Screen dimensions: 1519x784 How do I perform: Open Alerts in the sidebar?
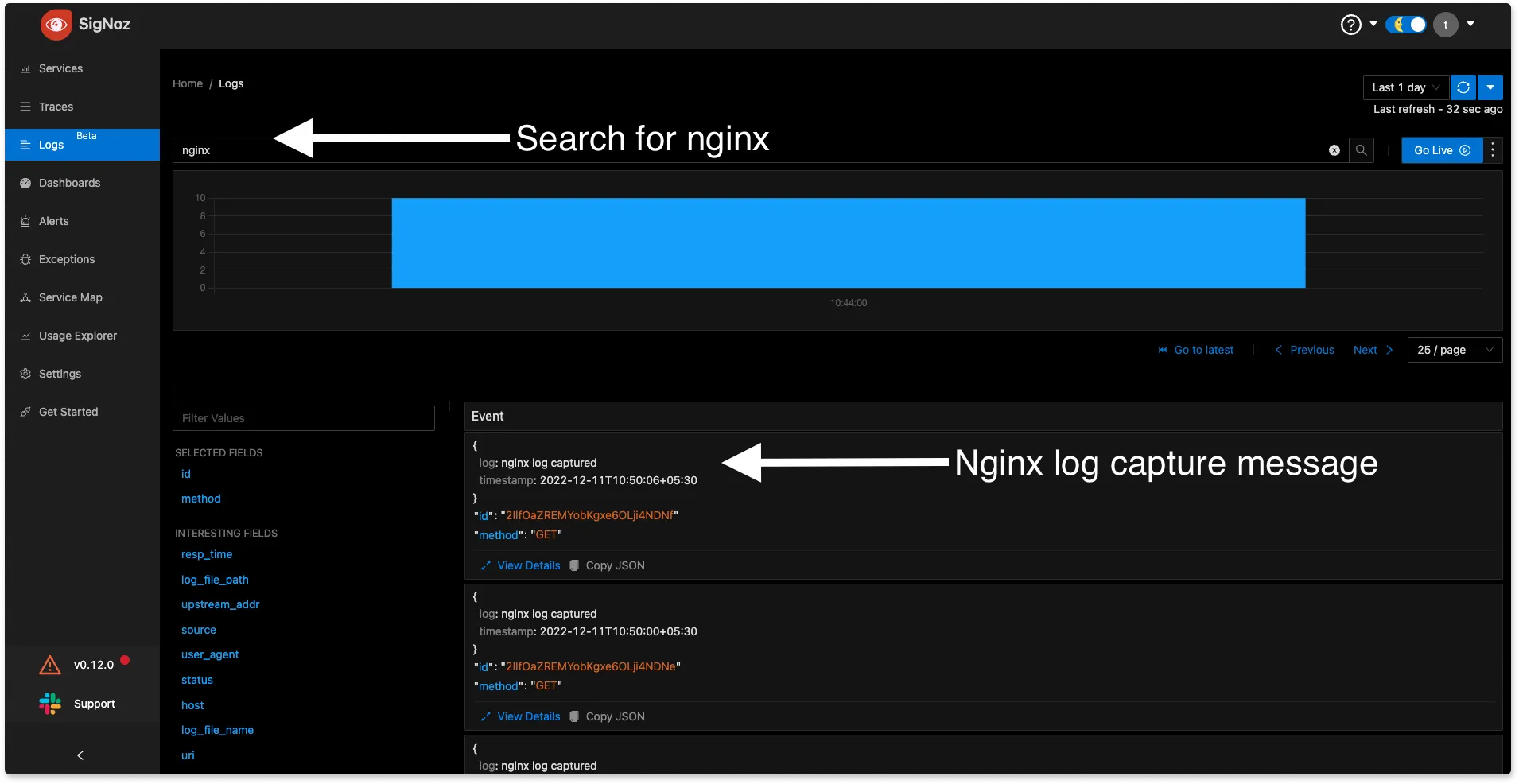(x=82, y=221)
